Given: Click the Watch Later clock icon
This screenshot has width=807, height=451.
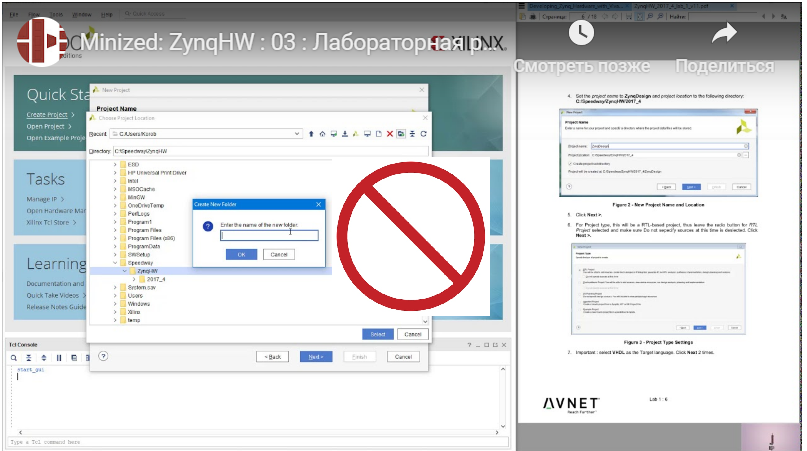Looking at the screenshot, I should tap(581, 32).
